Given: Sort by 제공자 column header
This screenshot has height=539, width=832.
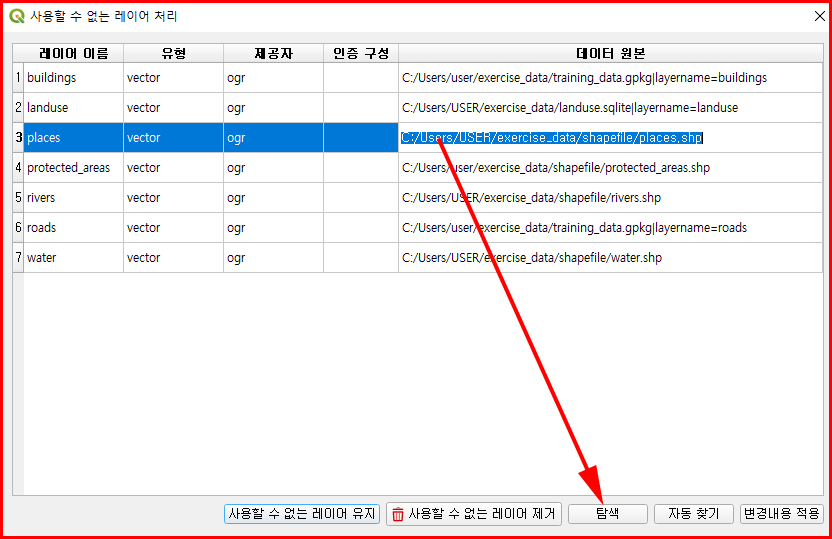Looking at the screenshot, I should (273, 54).
